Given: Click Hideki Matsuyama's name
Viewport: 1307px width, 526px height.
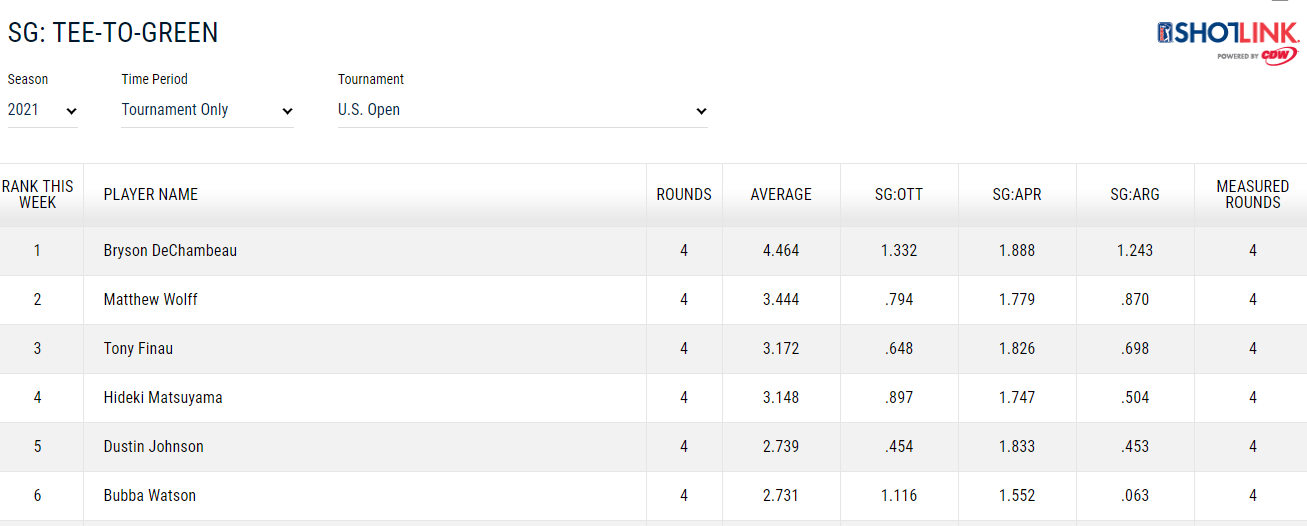Looking at the screenshot, I should point(163,398).
